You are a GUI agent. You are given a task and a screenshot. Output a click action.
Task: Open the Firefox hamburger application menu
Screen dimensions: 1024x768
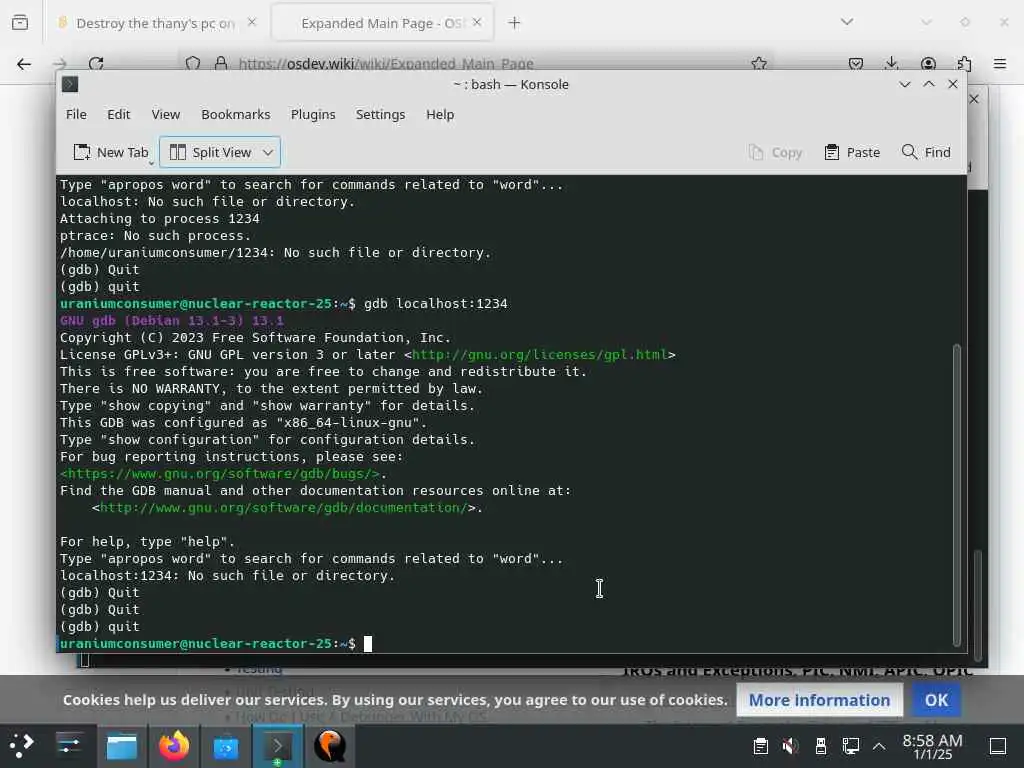coord(1000,63)
